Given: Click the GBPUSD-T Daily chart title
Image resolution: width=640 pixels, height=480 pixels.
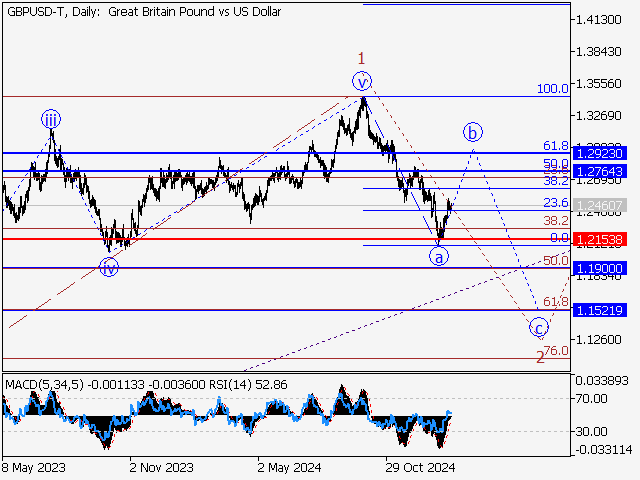Looking at the screenshot, I should tap(142, 12).
